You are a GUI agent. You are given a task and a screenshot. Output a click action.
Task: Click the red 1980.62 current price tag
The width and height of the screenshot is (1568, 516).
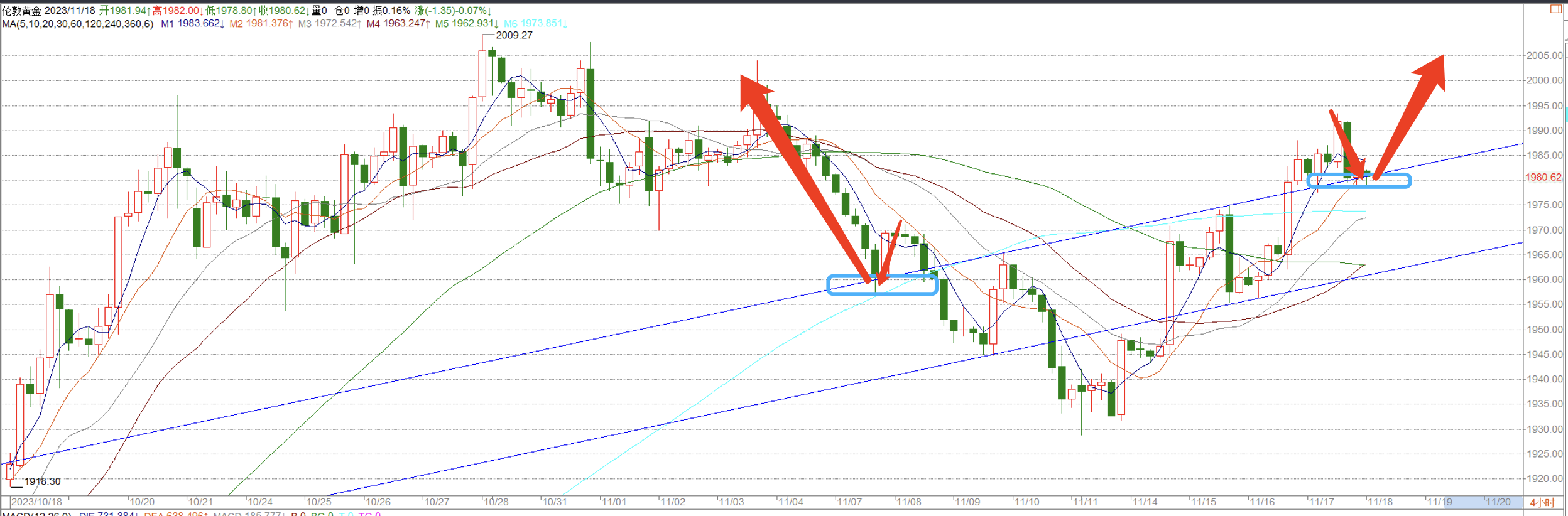(1543, 177)
